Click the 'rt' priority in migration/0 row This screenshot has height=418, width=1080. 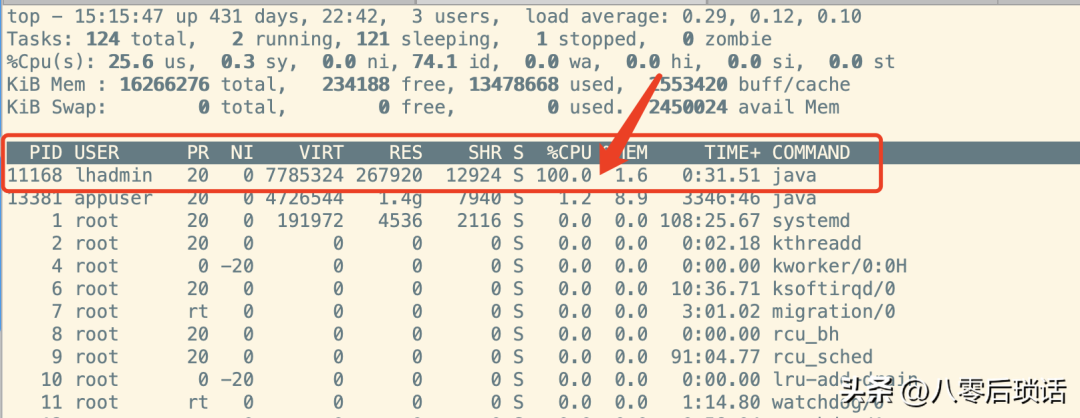tap(198, 312)
